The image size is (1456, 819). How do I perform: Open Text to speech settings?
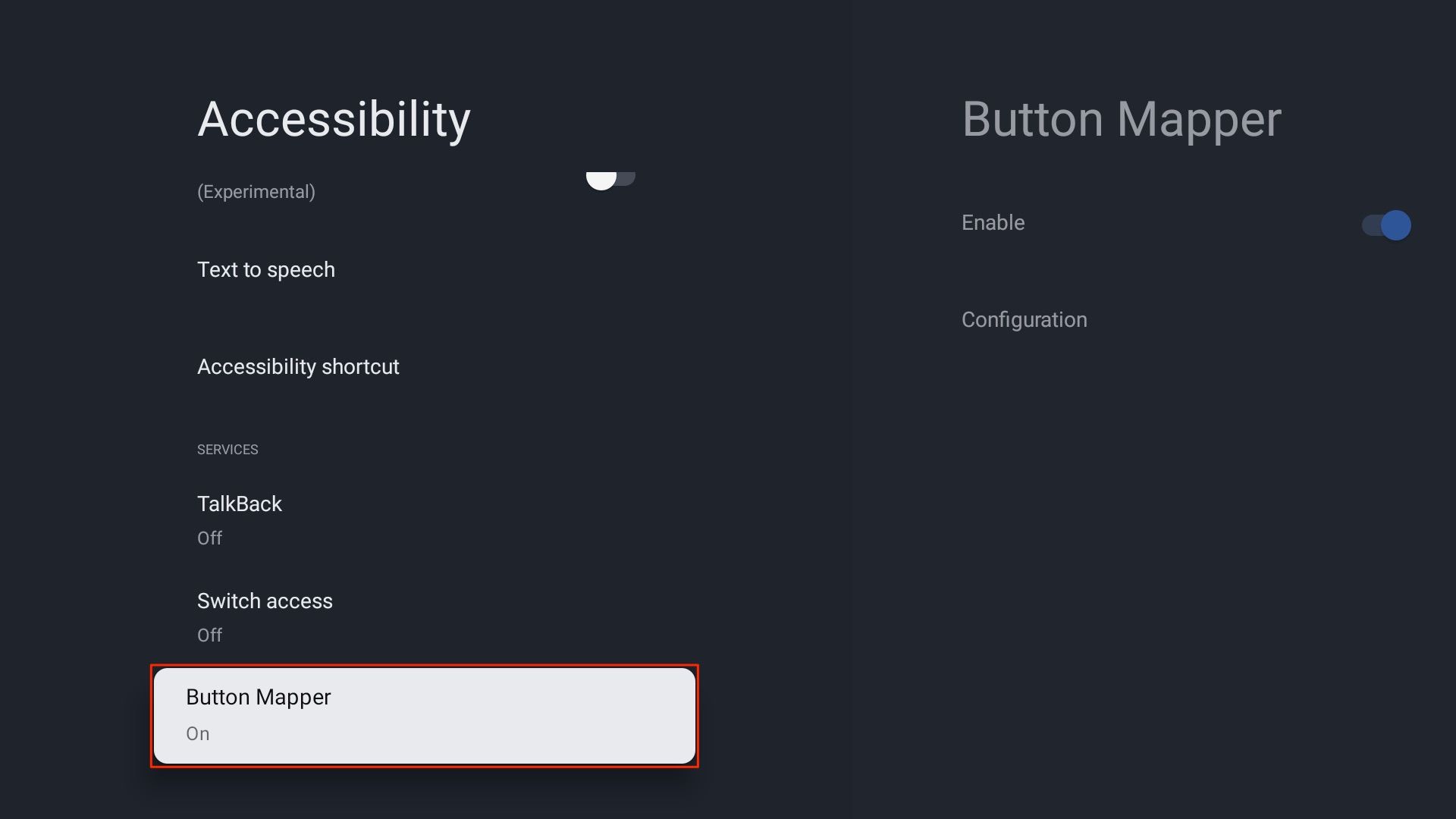[x=265, y=269]
